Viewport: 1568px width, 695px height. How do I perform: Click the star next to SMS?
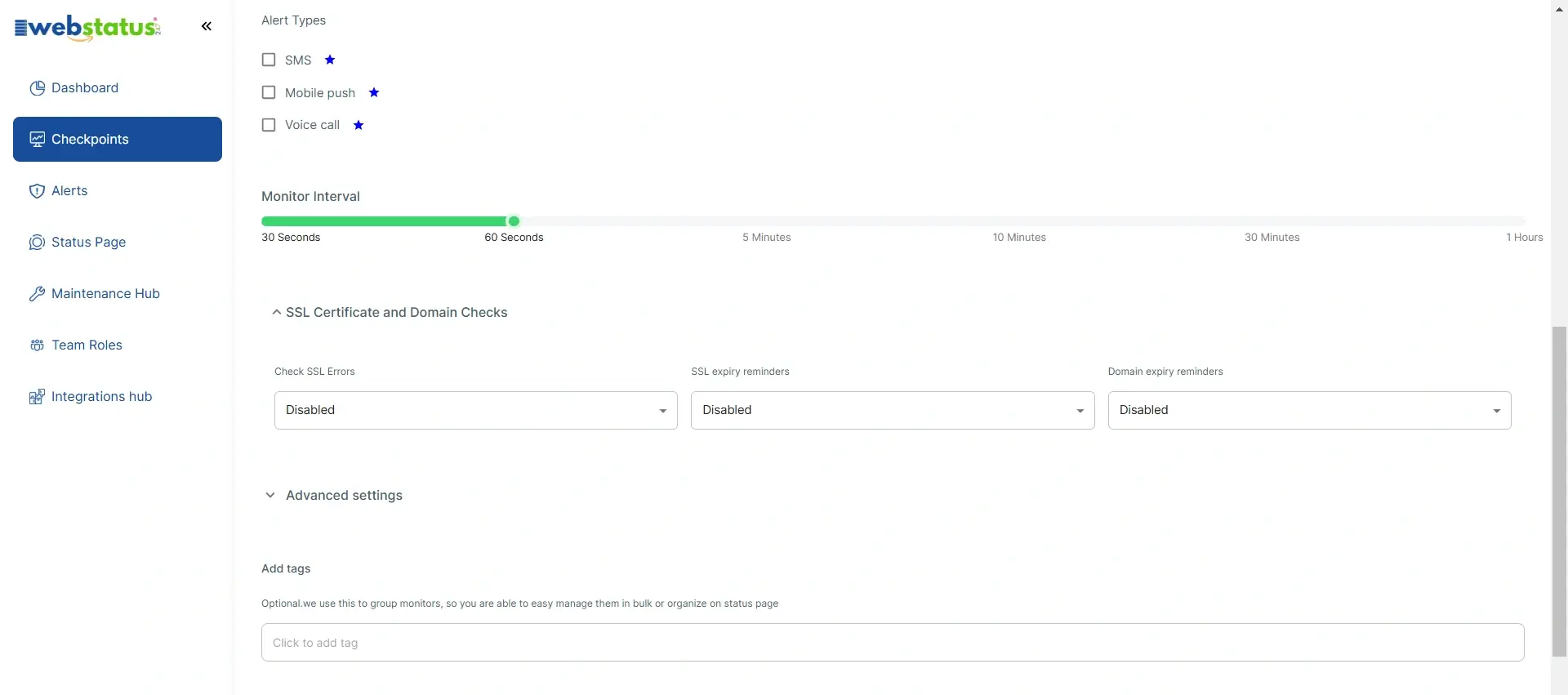click(330, 60)
